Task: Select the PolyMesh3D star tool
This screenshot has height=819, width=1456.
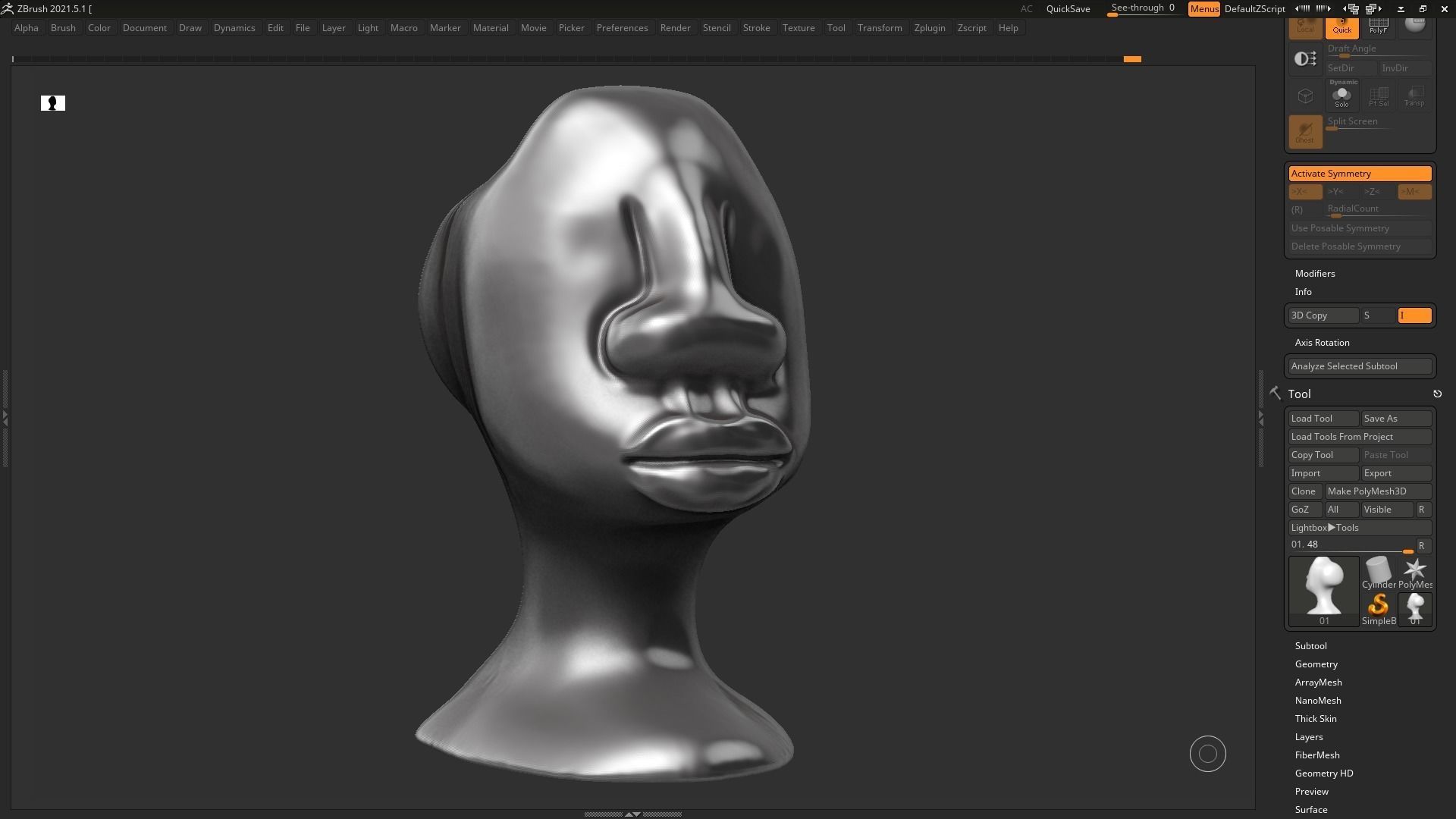Action: coord(1414,573)
